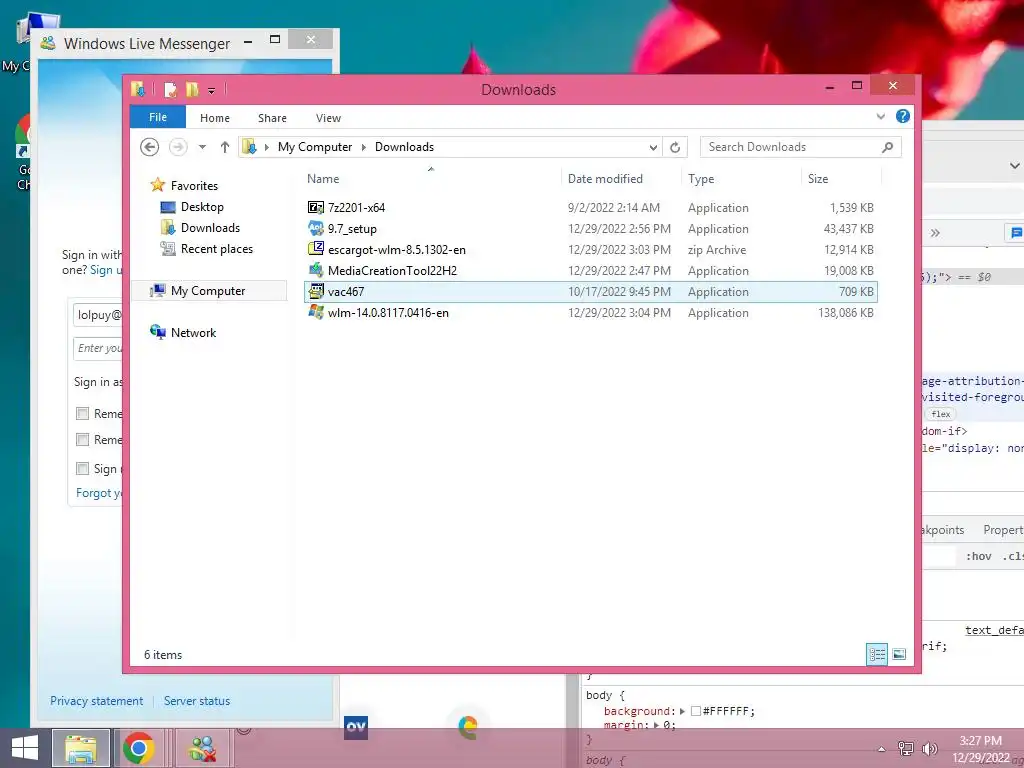Open address bar history dropdown

click(653, 148)
